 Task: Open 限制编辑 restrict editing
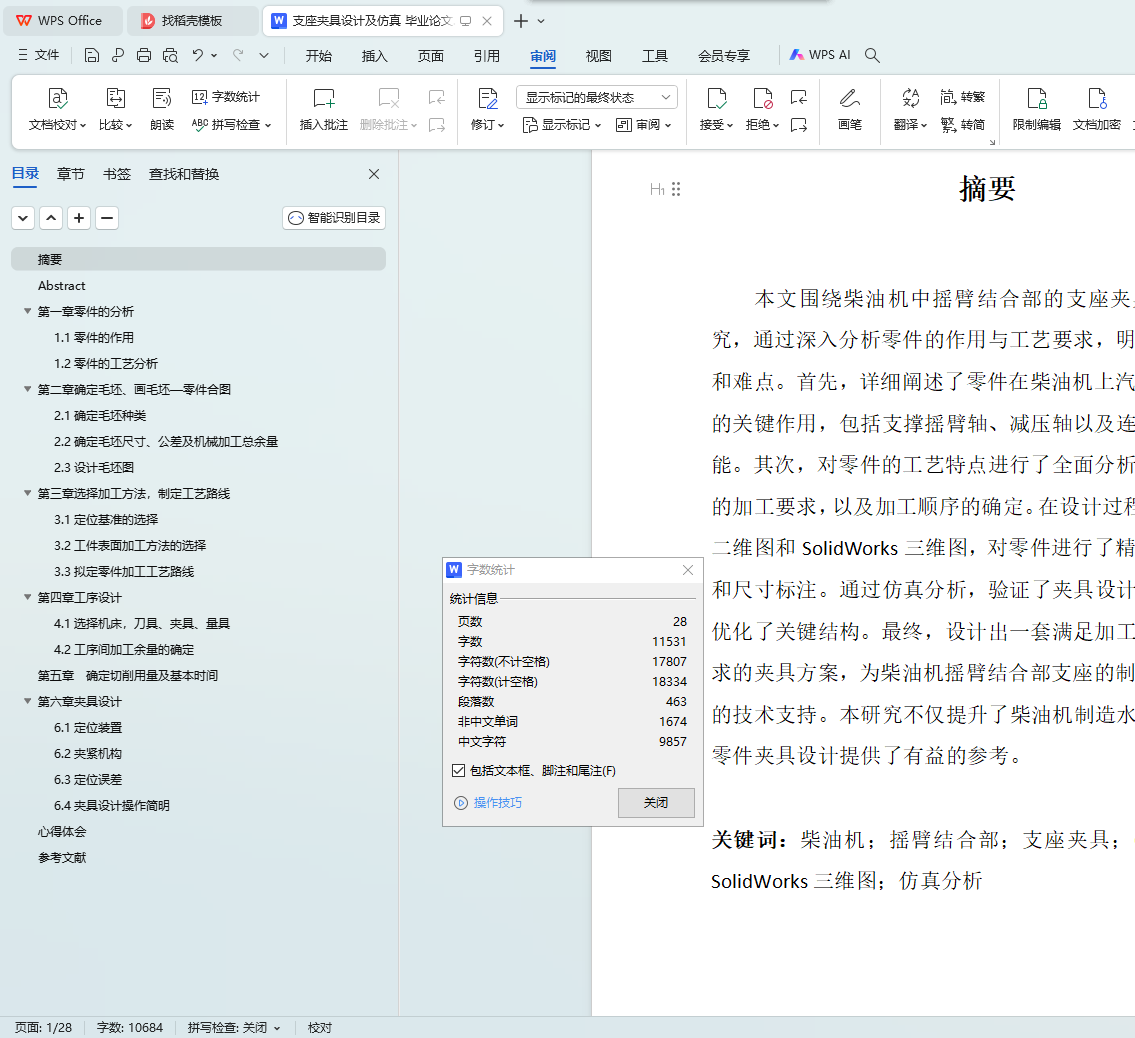click(x=1037, y=109)
